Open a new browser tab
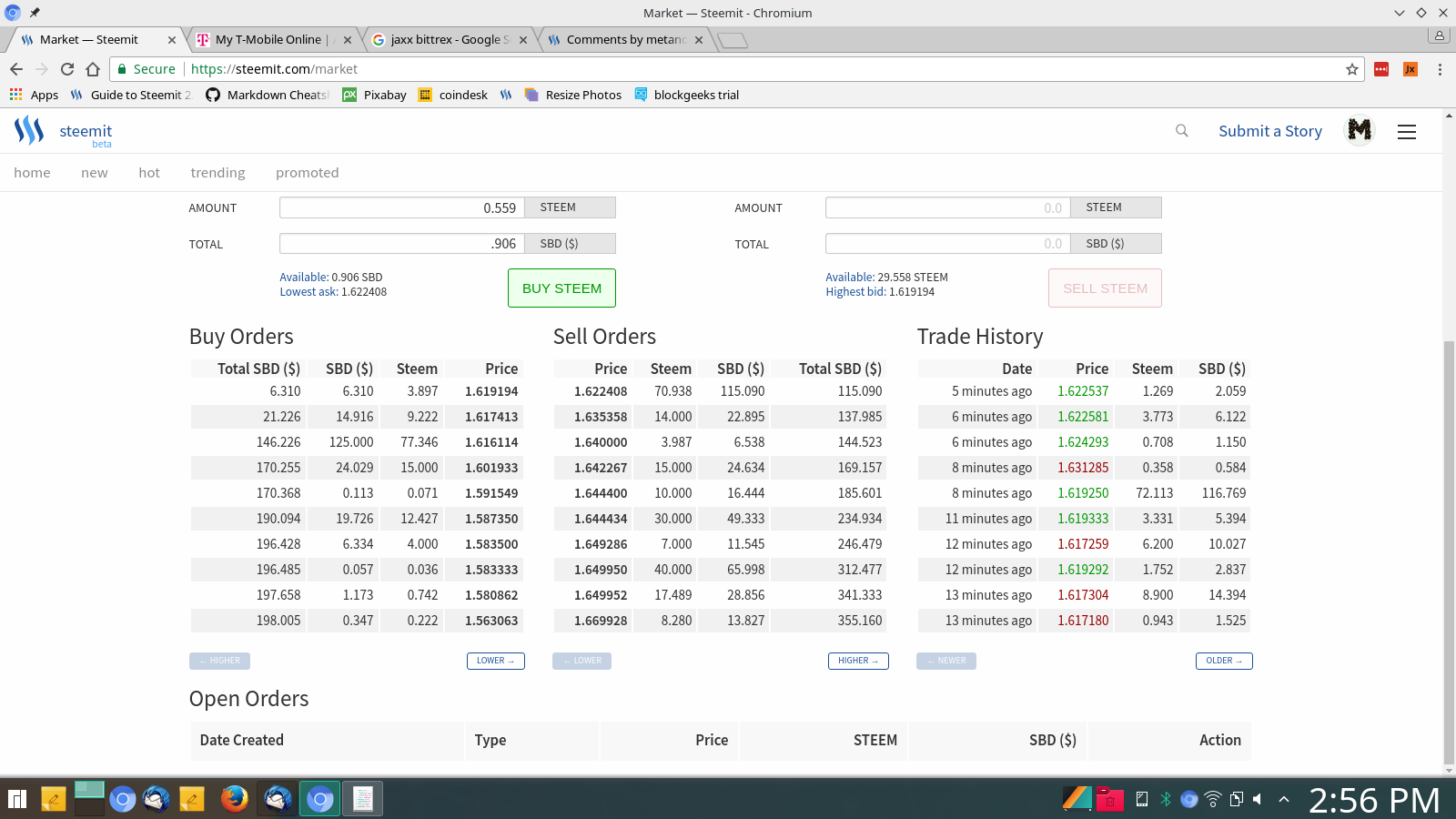Viewport: 1456px width, 819px height. click(732, 40)
